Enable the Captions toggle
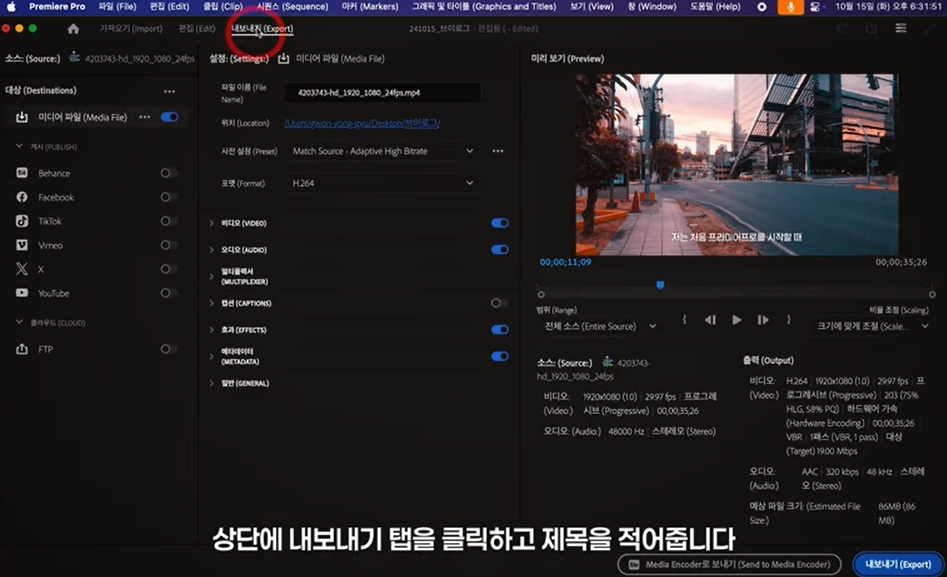Viewport: 947px width, 577px height. pos(499,303)
